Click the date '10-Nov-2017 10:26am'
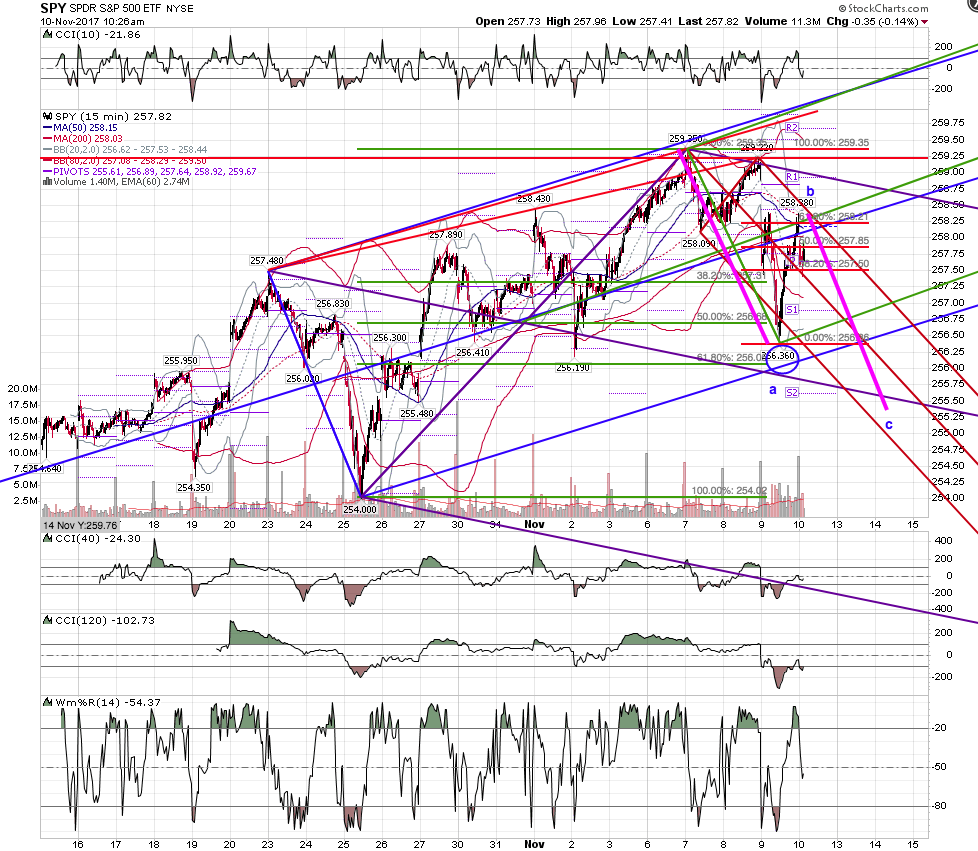This screenshot has width=978, height=851. [x=92, y=21]
